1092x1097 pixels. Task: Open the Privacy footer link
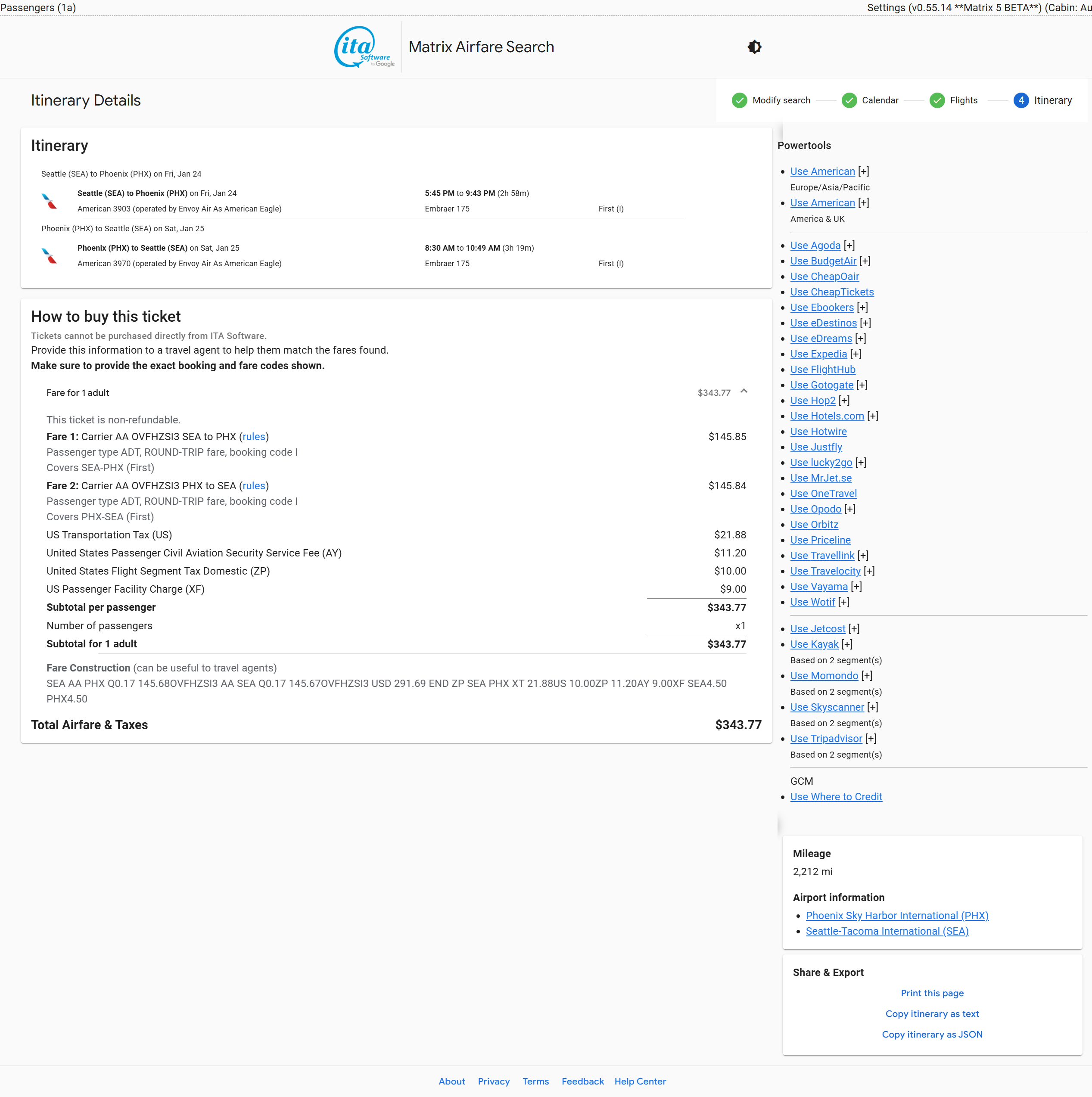point(494,1081)
